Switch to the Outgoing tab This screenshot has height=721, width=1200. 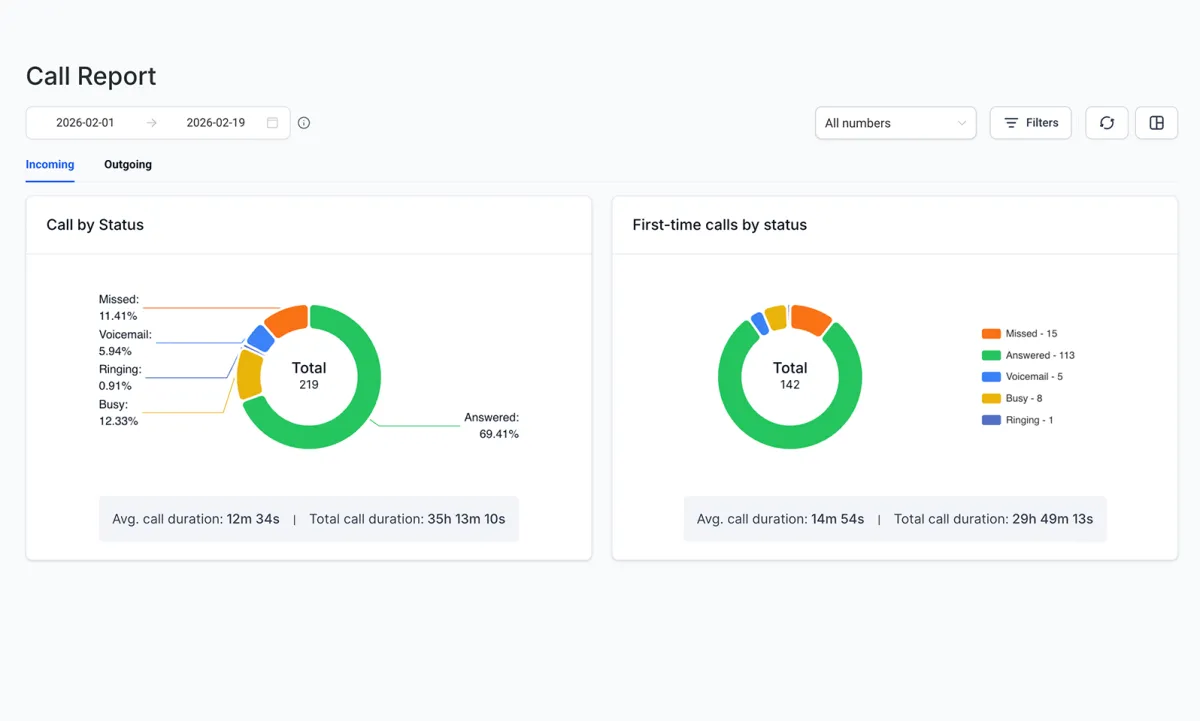click(x=128, y=164)
